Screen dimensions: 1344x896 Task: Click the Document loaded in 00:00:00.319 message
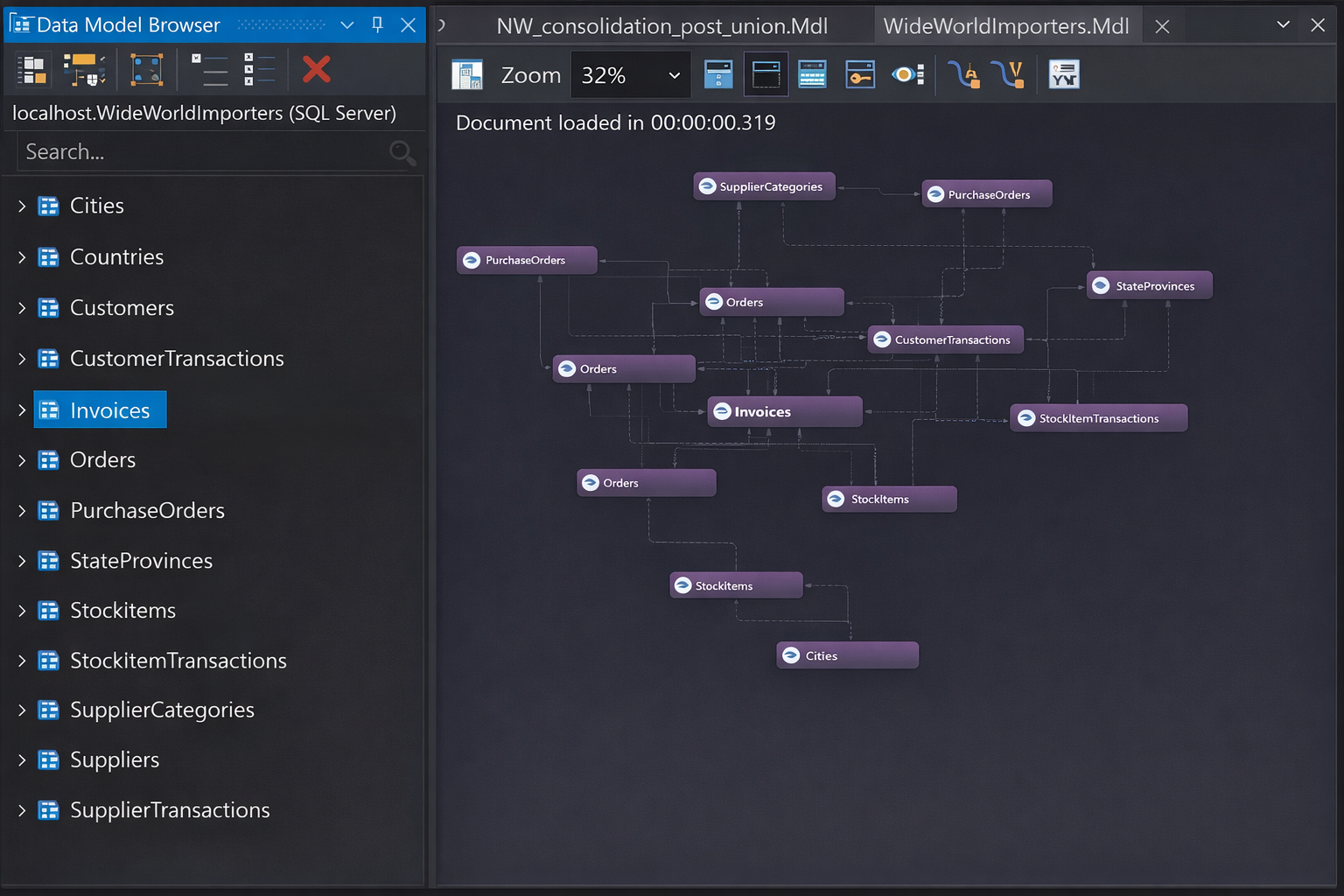coord(616,122)
